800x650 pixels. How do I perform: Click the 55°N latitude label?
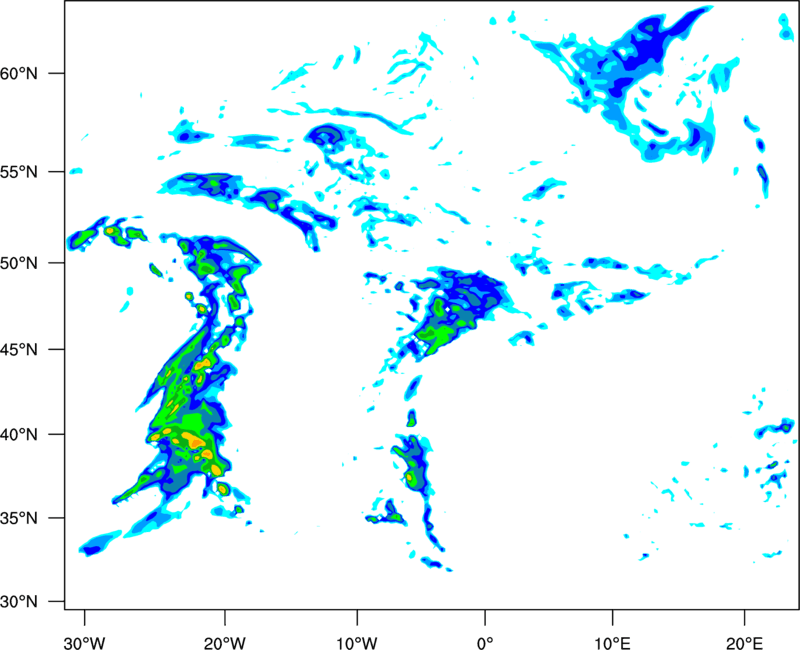[x=19, y=171]
